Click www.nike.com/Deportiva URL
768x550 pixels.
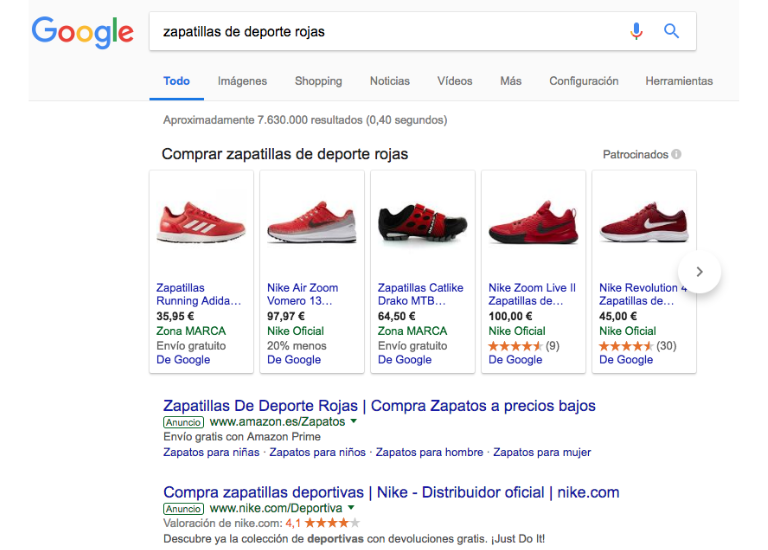click(x=276, y=508)
